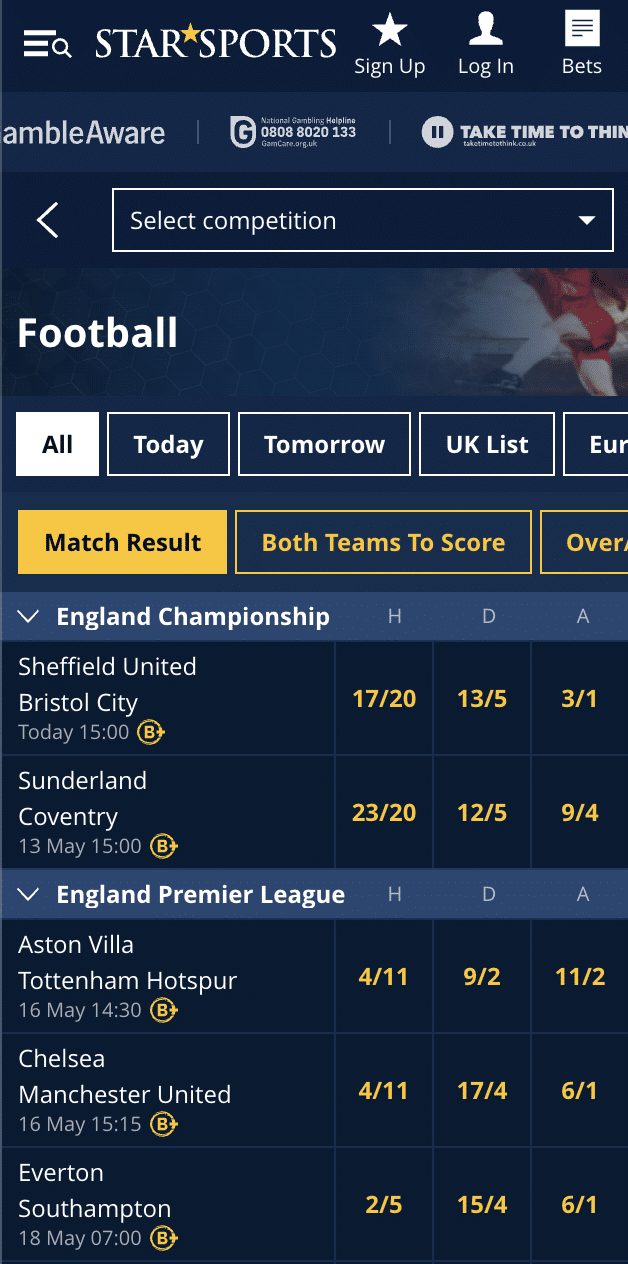
Task: Select the Match Result market
Action: coord(122,542)
